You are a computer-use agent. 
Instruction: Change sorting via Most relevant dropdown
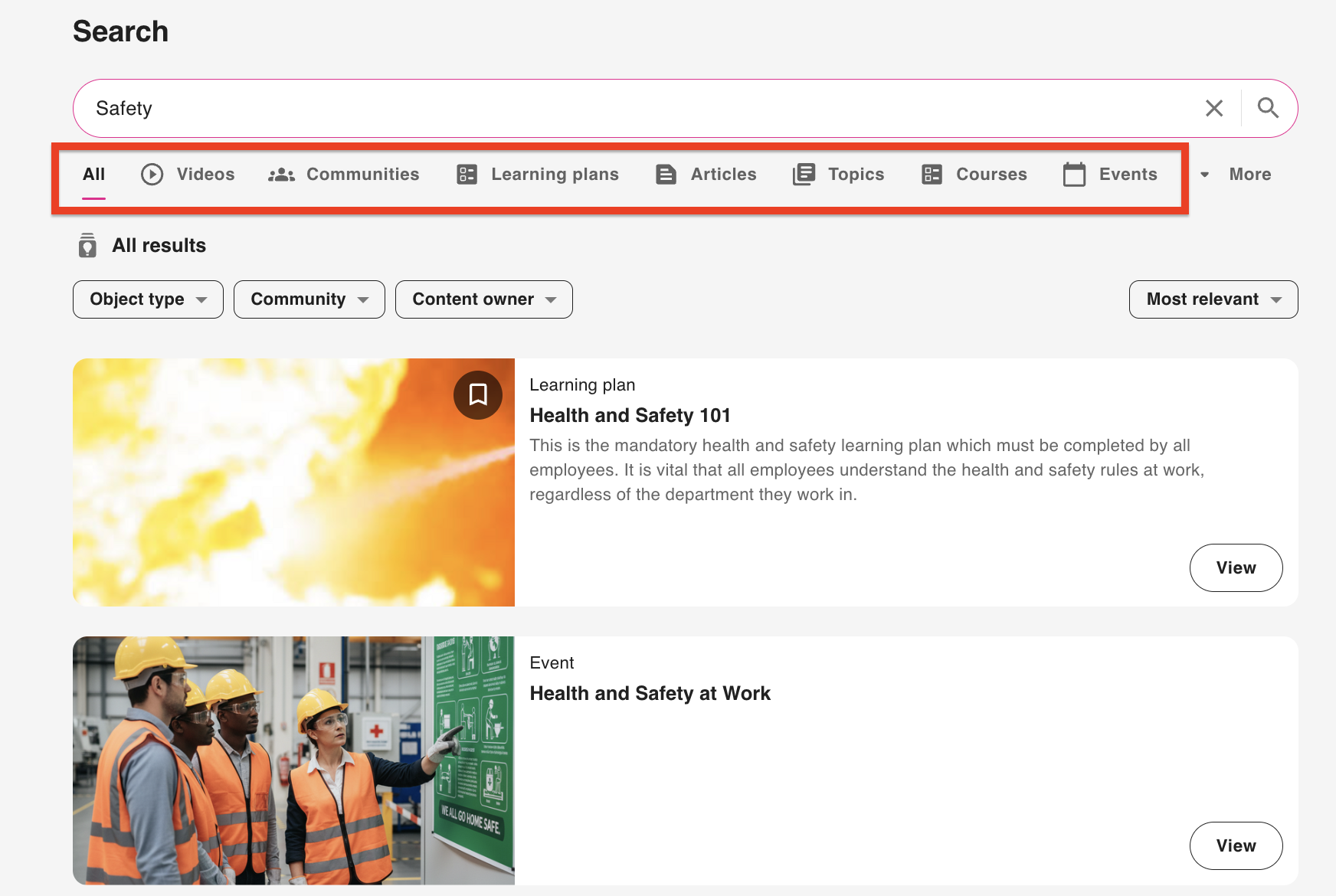point(1213,299)
